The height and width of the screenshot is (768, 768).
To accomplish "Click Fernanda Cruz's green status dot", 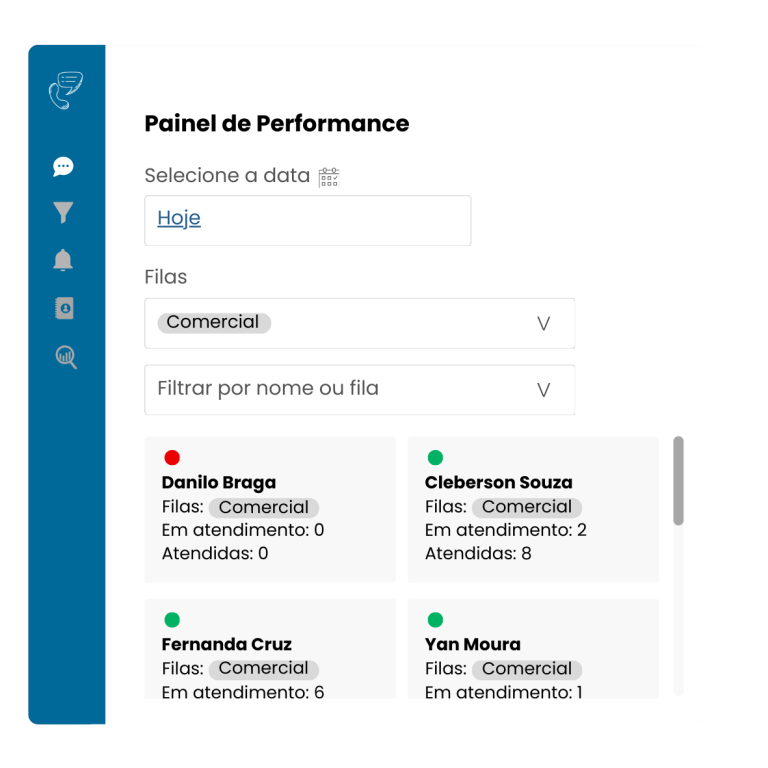I will 172,620.
